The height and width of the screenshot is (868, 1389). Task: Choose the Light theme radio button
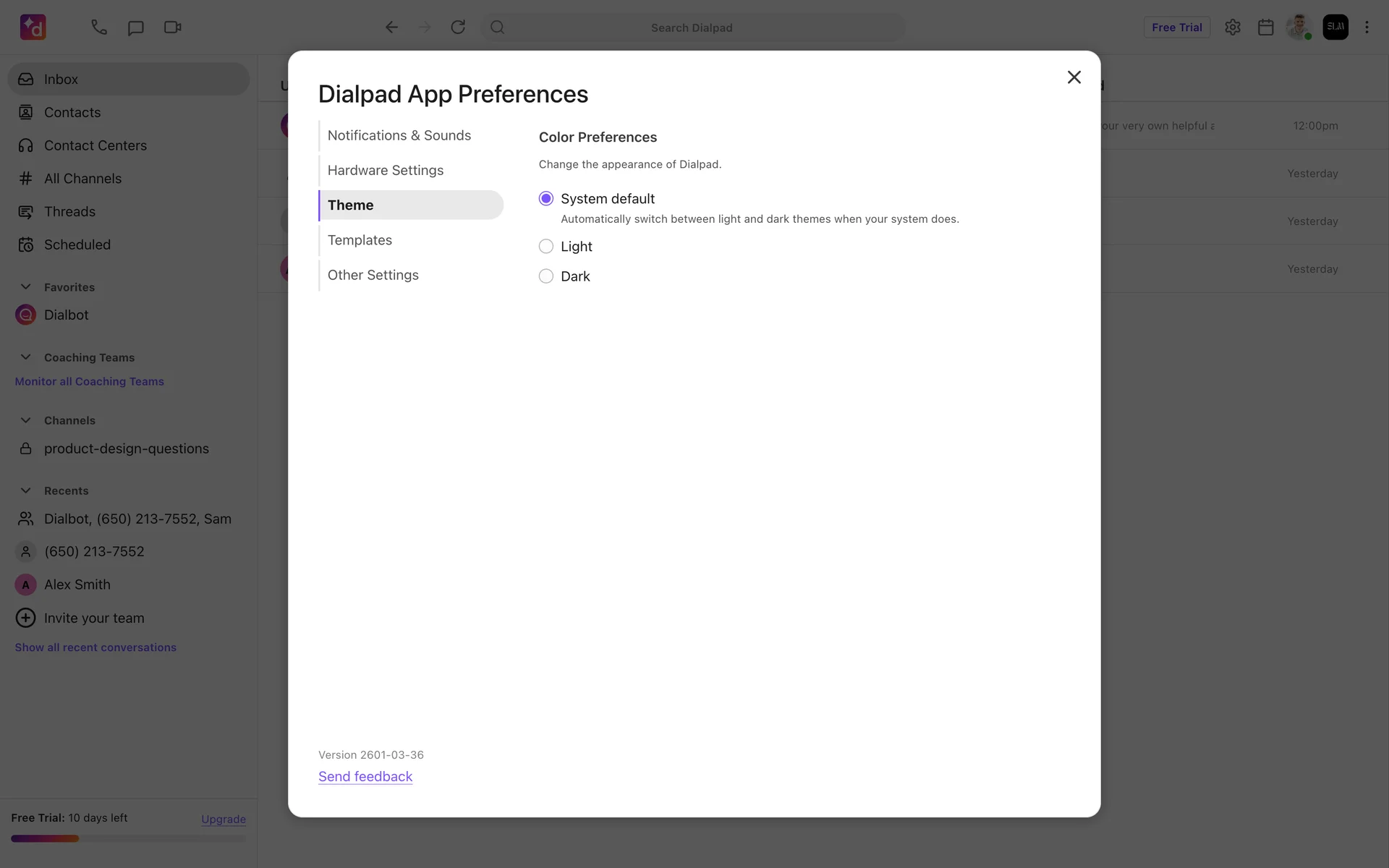tap(546, 247)
